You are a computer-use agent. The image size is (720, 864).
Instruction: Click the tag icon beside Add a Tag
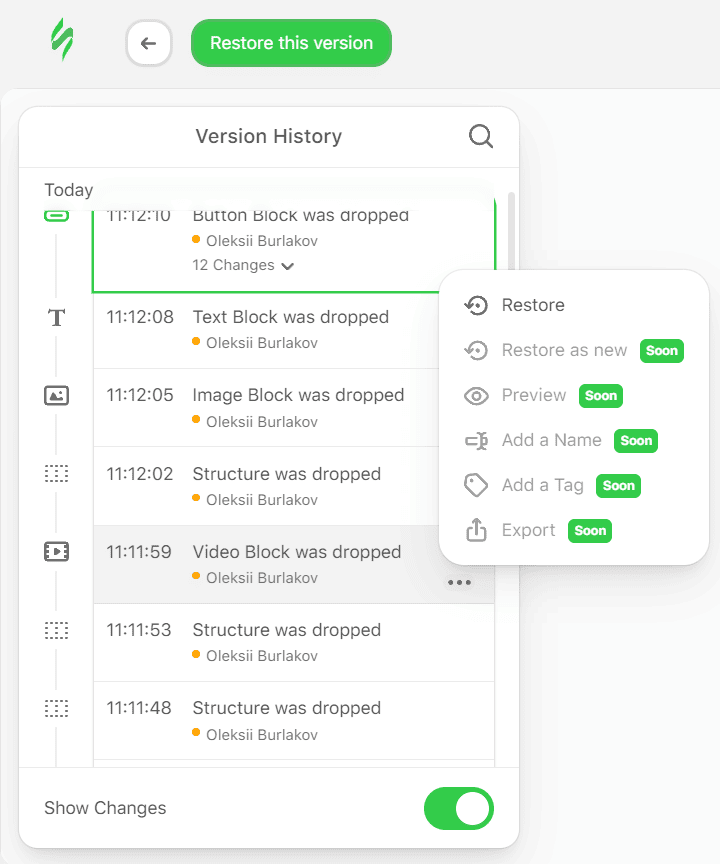(477, 485)
